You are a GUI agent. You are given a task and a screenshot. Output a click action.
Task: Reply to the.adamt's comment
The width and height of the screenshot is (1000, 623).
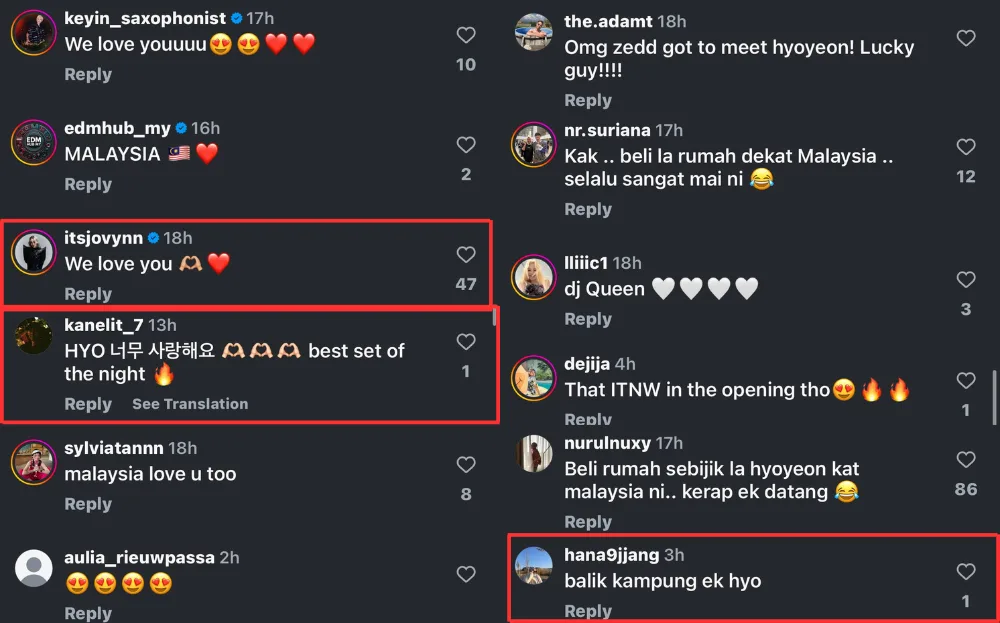(x=588, y=100)
